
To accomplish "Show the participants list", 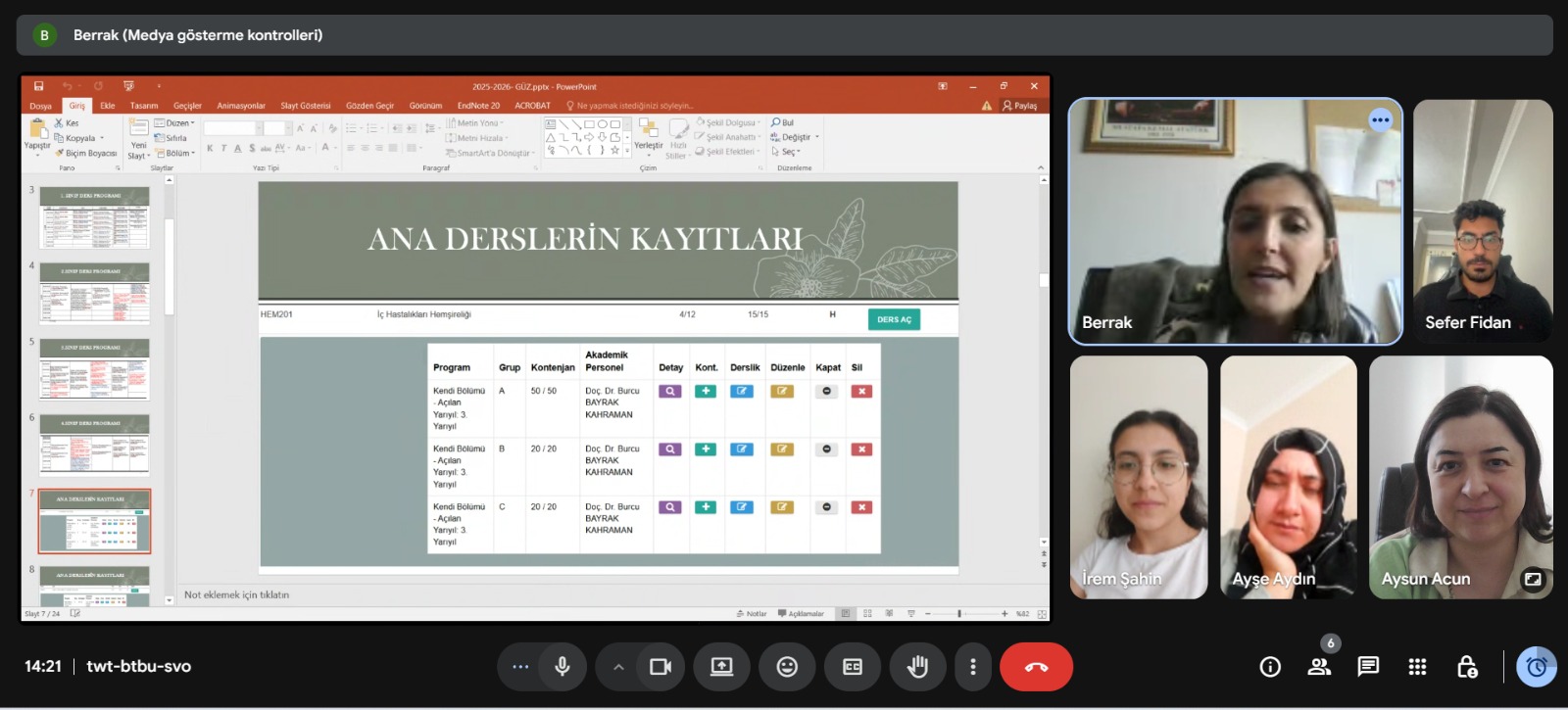I will [x=1319, y=667].
